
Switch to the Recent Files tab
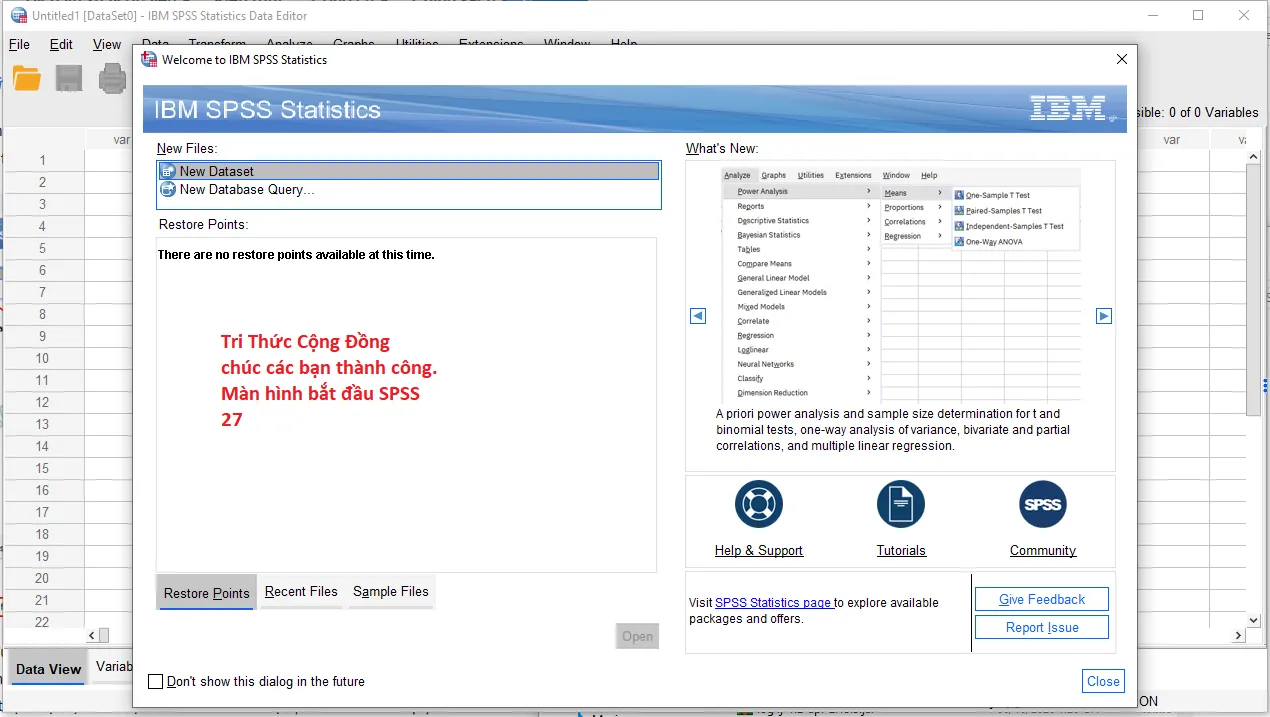(301, 592)
